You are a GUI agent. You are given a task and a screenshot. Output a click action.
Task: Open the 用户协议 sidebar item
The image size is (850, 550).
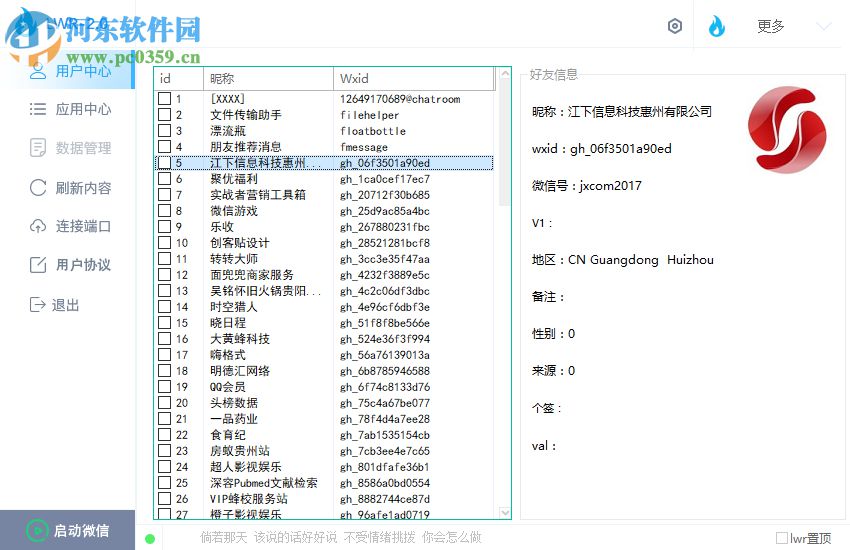68,265
